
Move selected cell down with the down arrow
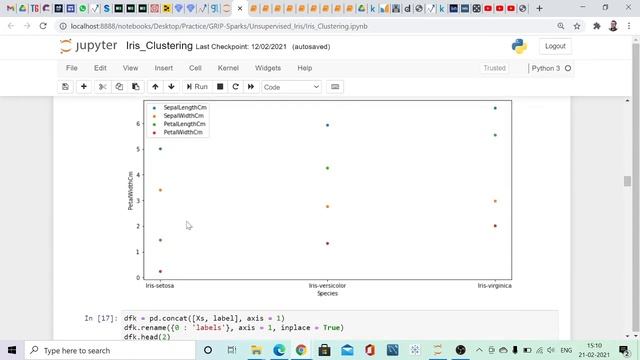[171, 87]
